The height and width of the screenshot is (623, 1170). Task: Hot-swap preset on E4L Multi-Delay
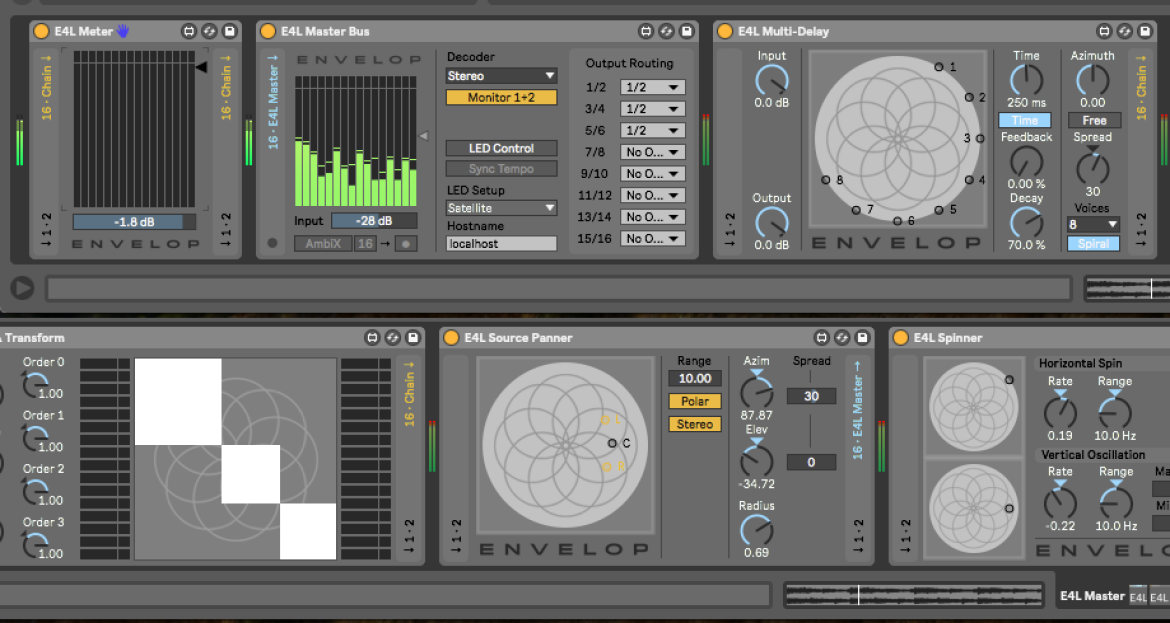(x=1124, y=31)
